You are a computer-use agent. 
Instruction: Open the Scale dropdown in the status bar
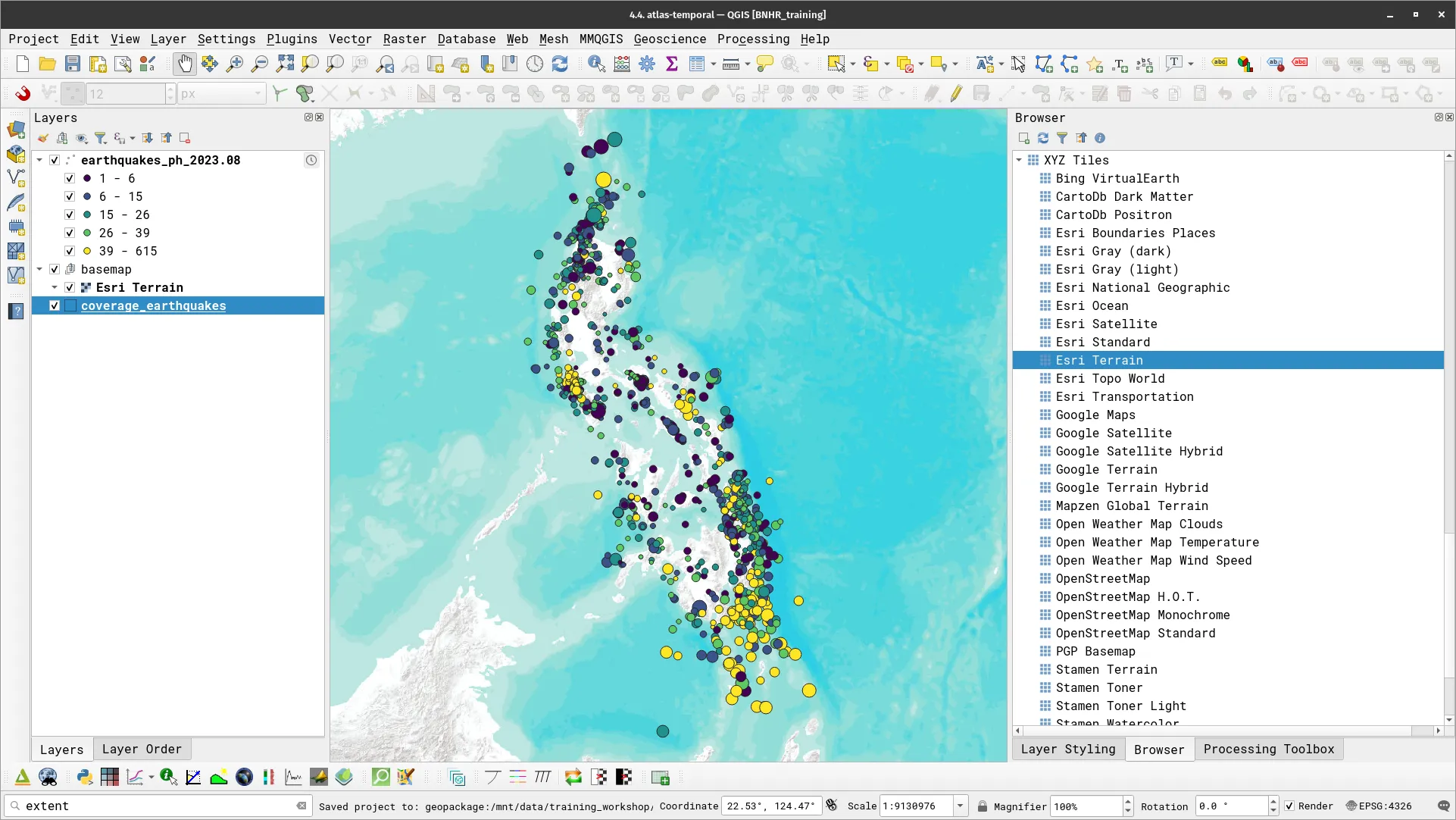pyautogui.click(x=961, y=806)
